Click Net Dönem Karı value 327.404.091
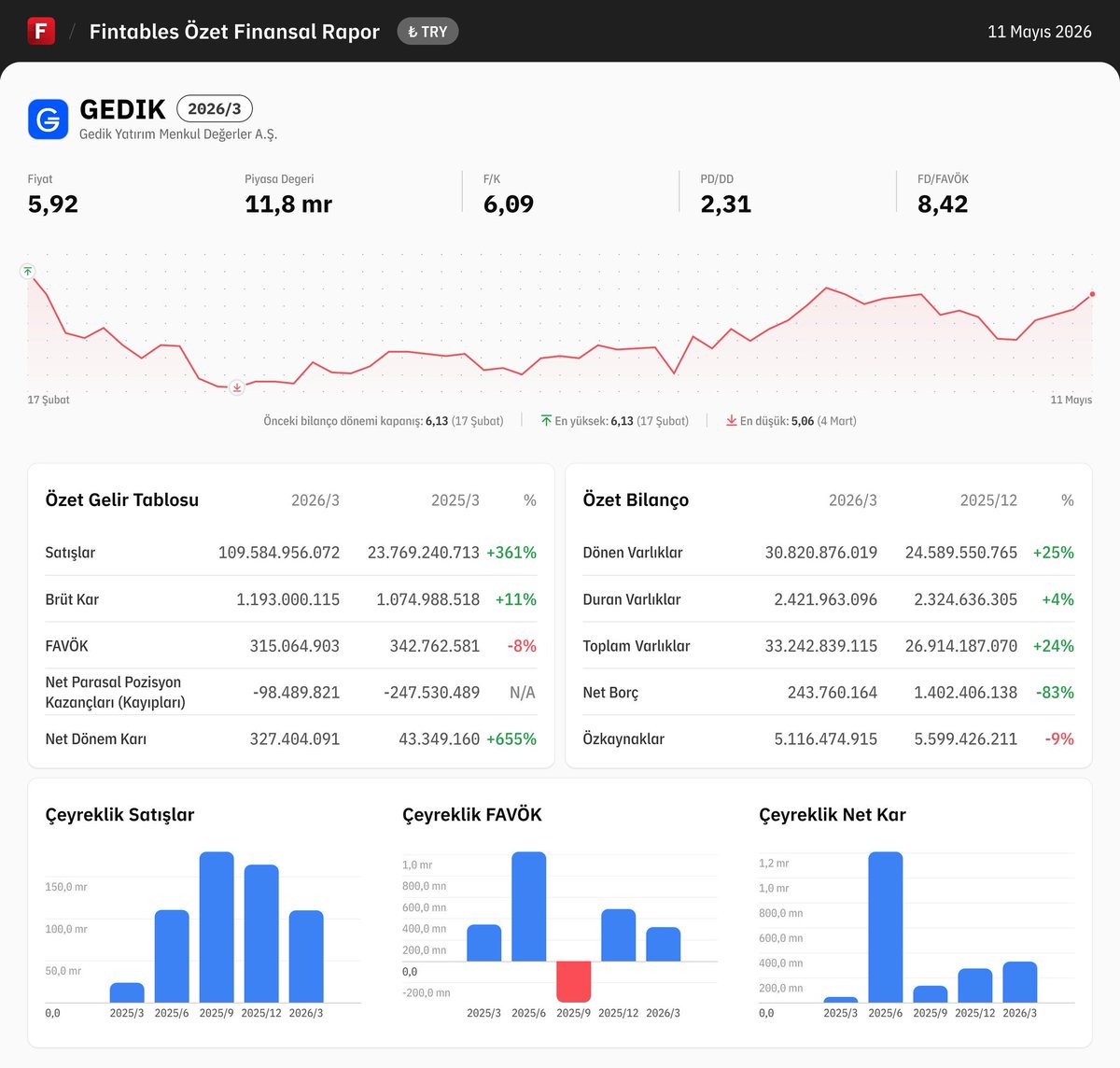This screenshot has width=1120, height=1068. [295, 739]
